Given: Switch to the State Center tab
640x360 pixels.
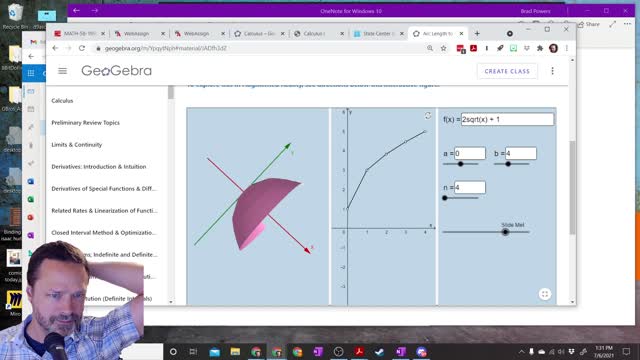Looking at the screenshot, I should pyautogui.click(x=378, y=33).
